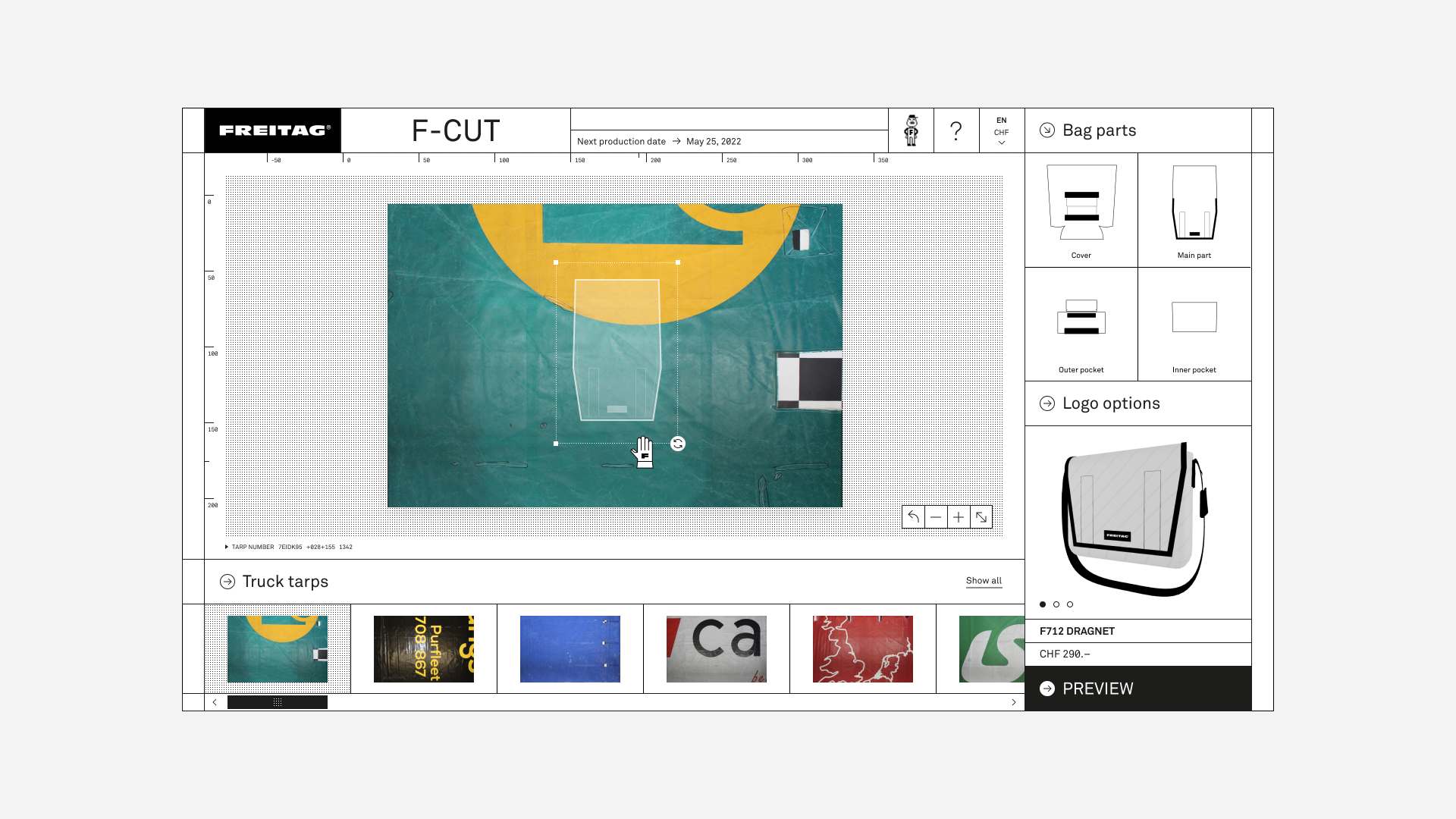Click the tarp carousel scrollbar handle
Viewport: 1456px width, 819px height.
pyautogui.click(x=278, y=702)
